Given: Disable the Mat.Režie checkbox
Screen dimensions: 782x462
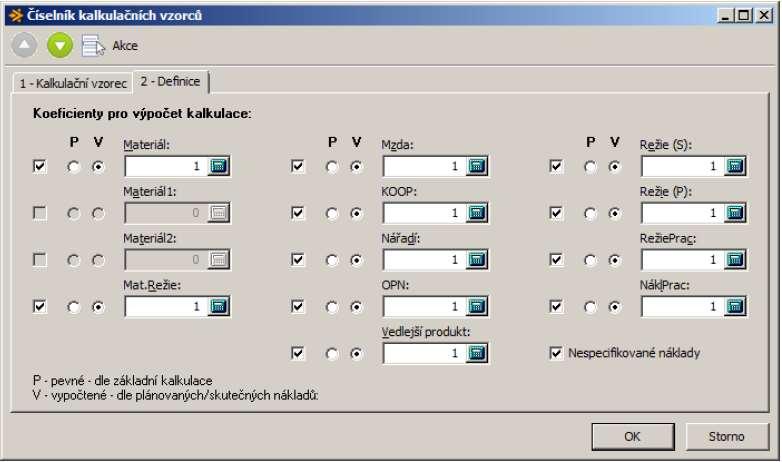Looking at the screenshot, I should point(39,306).
